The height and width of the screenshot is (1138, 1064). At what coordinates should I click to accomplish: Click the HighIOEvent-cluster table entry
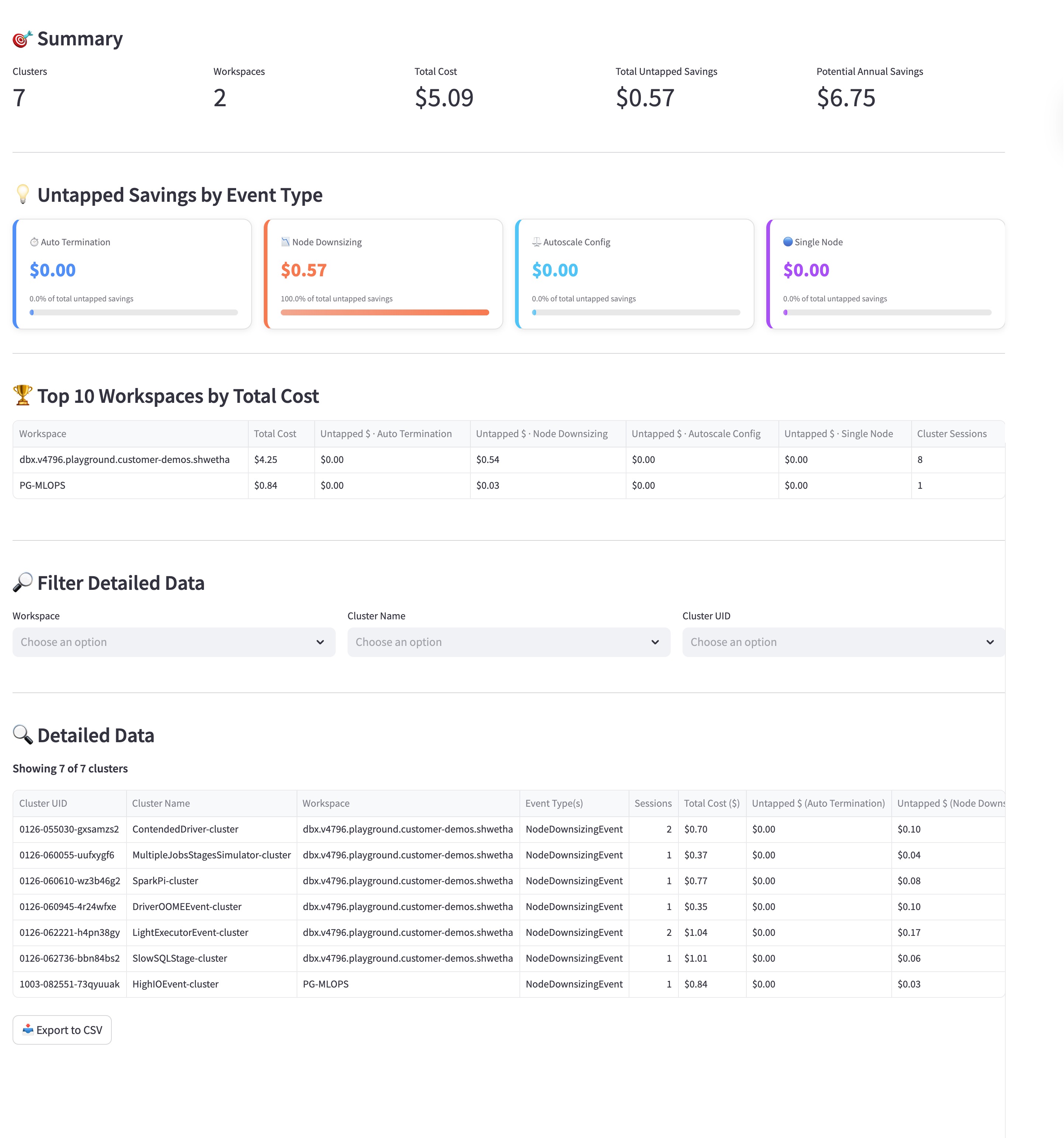175,984
